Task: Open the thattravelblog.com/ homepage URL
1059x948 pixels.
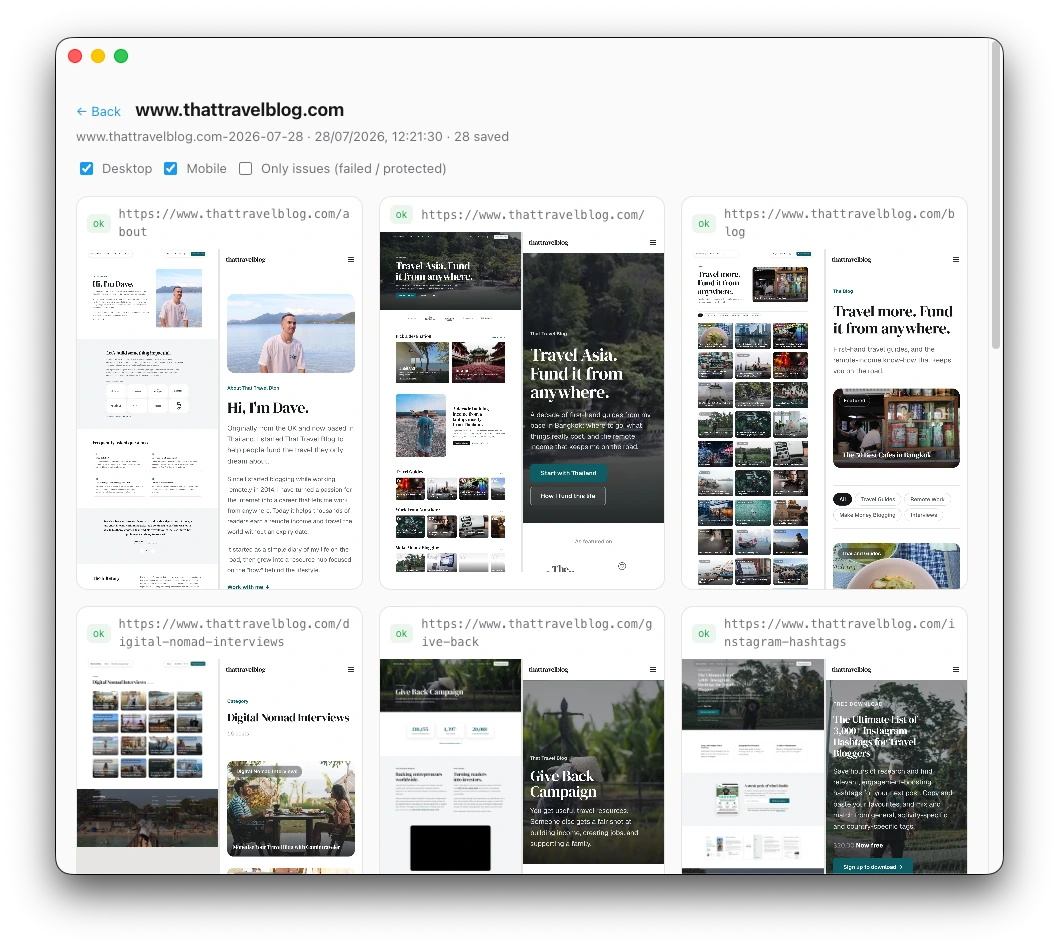Action: point(533,215)
